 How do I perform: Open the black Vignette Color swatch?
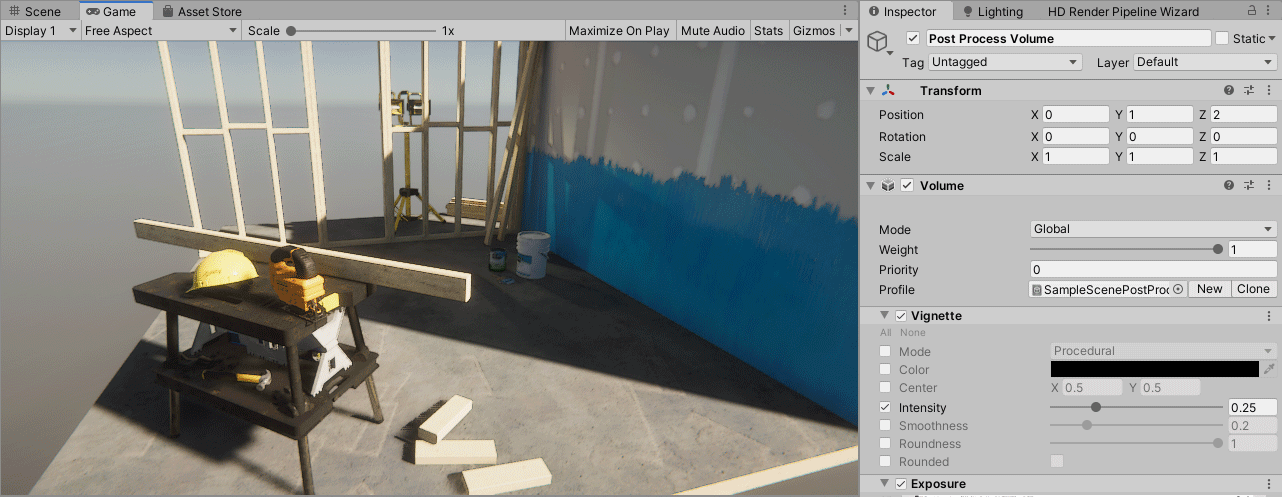pos(1155,370)
